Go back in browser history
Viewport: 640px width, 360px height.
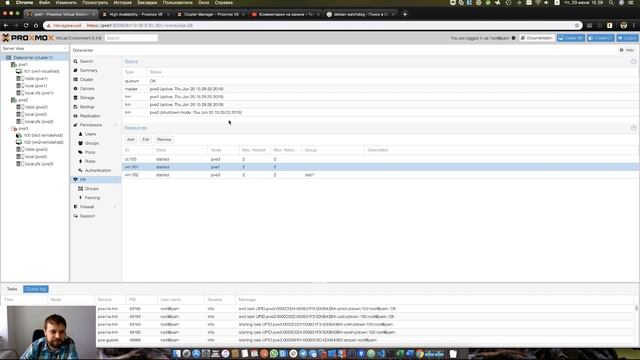click(6, 25)
